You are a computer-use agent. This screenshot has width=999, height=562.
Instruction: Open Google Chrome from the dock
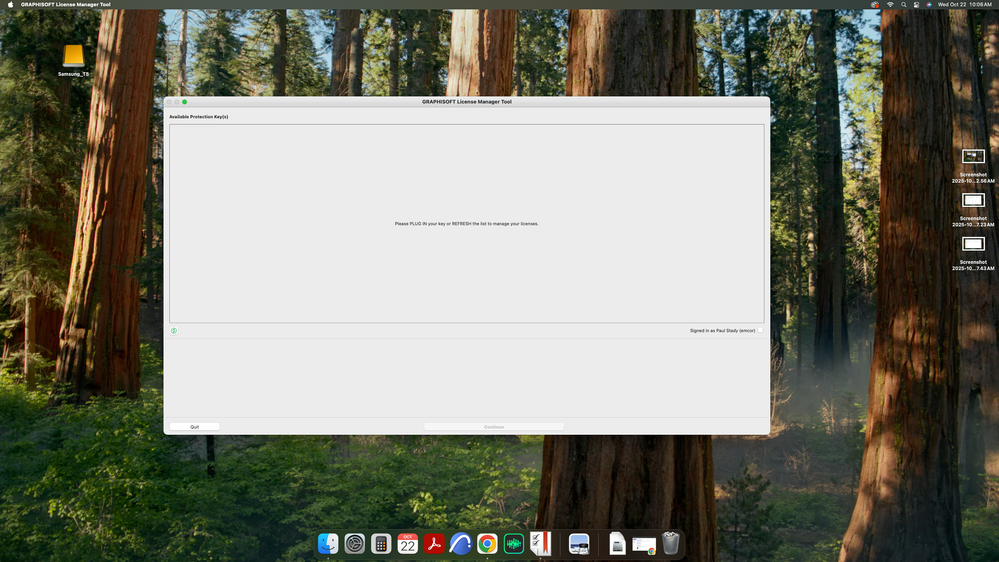tap(487, 544)
